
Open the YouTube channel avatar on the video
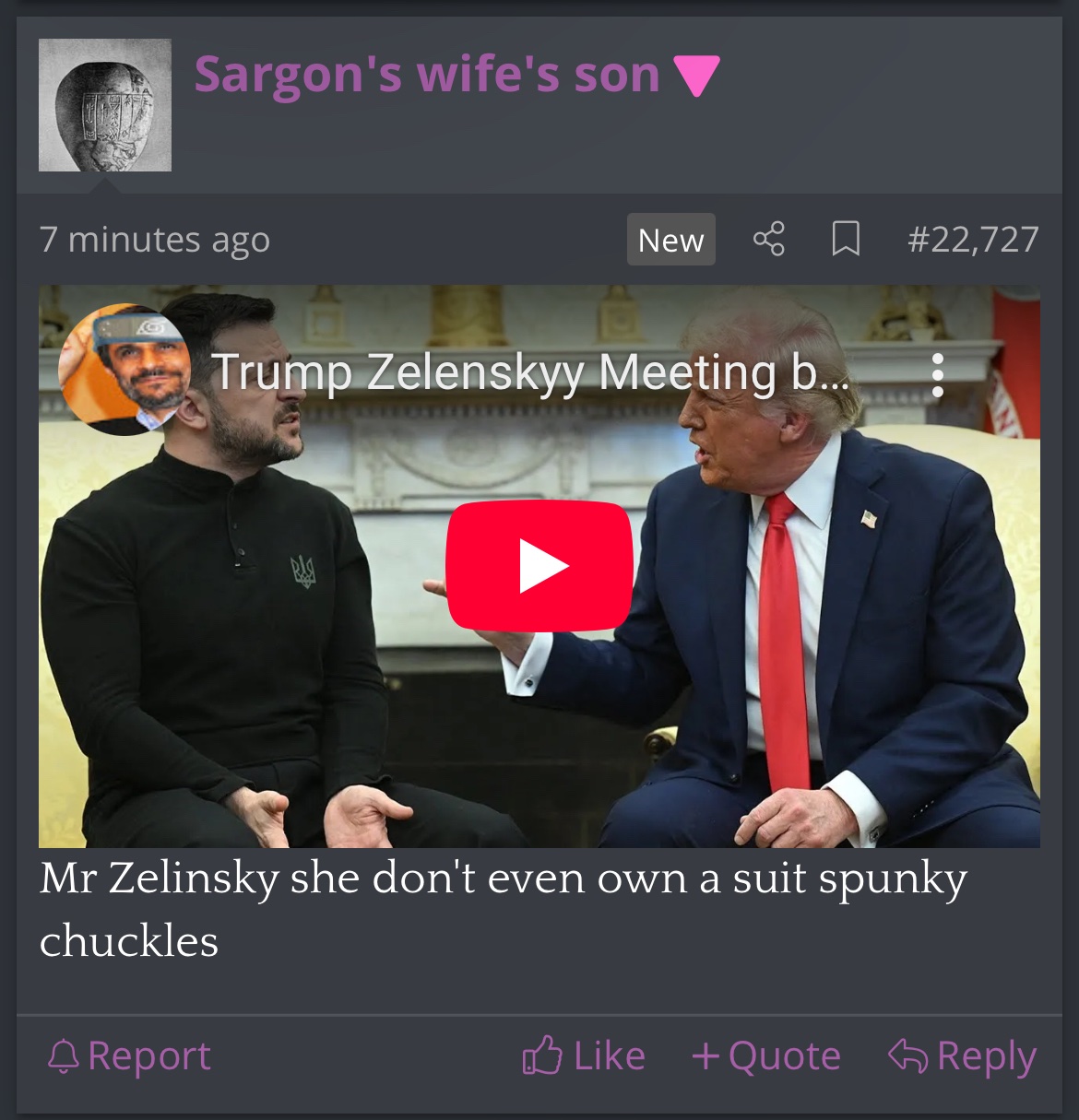tap(125, 369)
